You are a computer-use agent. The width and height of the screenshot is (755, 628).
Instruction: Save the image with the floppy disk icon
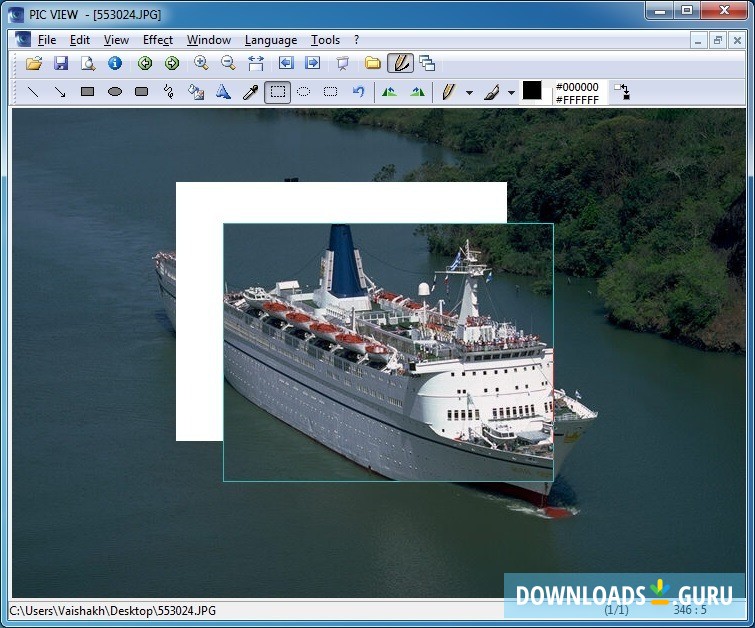(x=61, y=63)
